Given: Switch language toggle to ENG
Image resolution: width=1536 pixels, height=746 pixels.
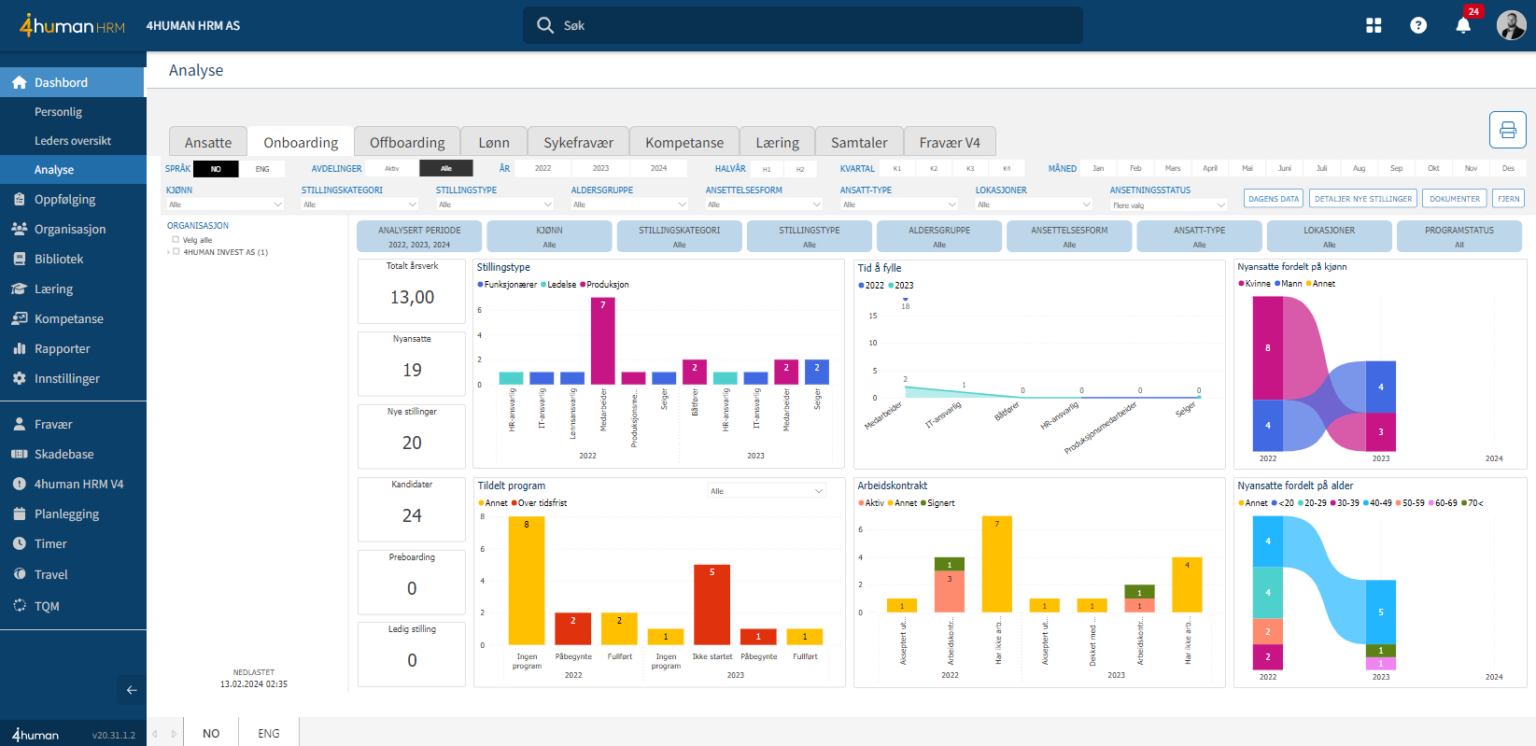Looking at the screenshot, I should point(262,169).
